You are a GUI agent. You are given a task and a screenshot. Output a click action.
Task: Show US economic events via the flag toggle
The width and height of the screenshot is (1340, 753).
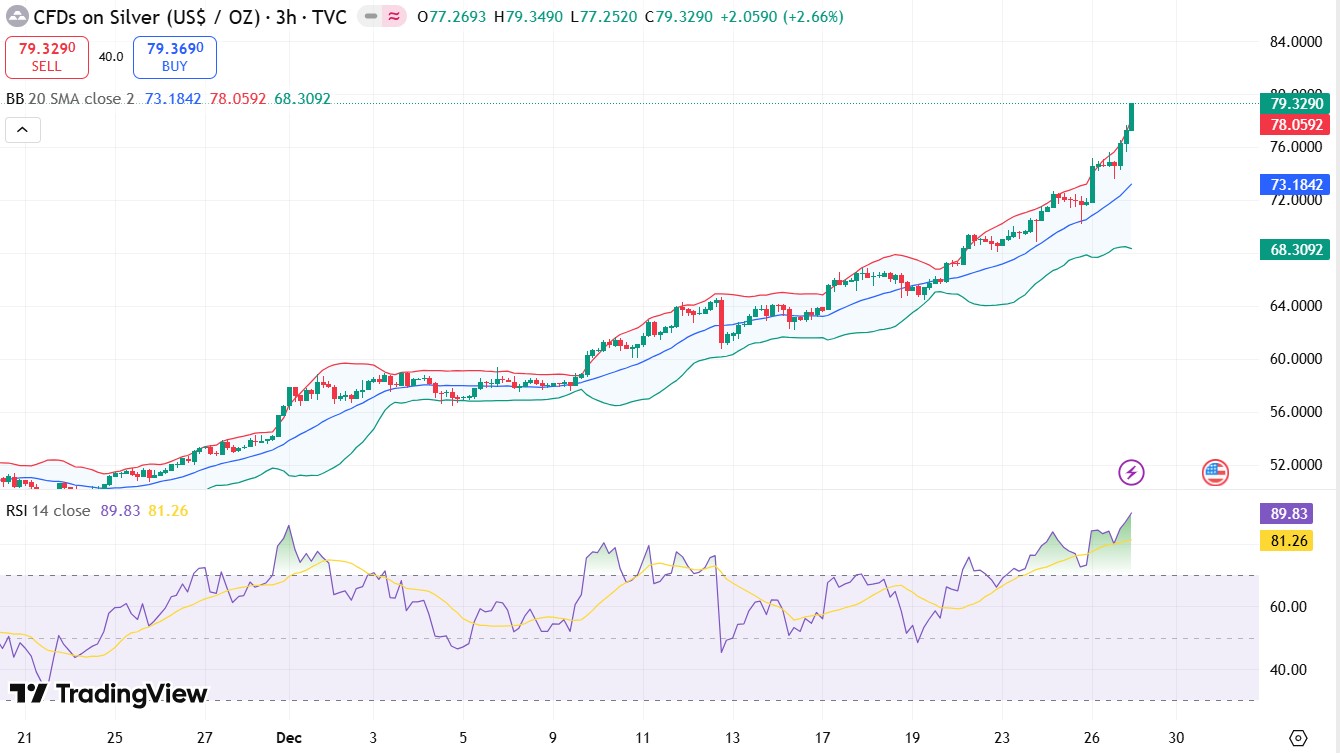tap(1214, 472)
